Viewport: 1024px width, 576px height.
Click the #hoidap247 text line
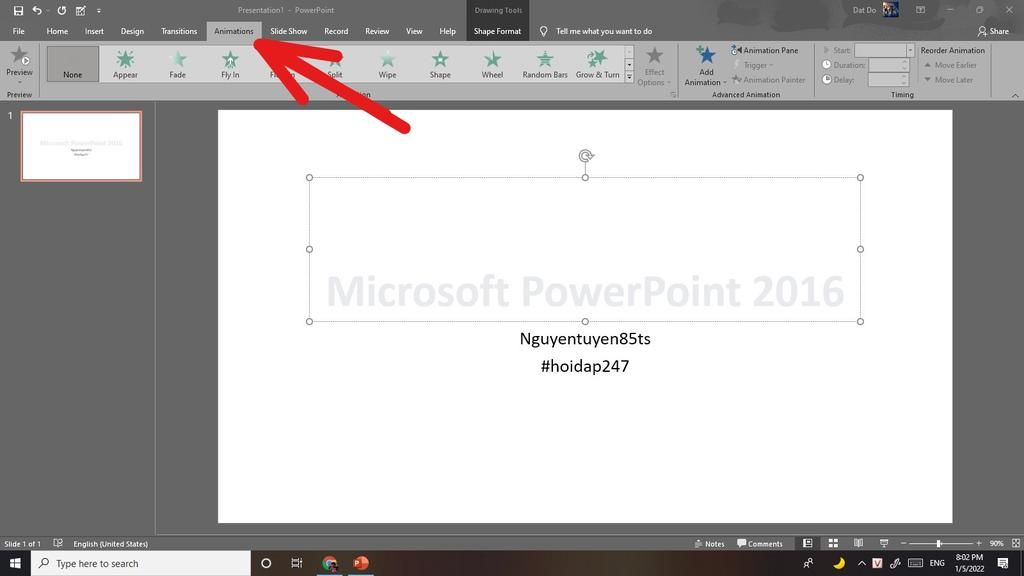585,366
